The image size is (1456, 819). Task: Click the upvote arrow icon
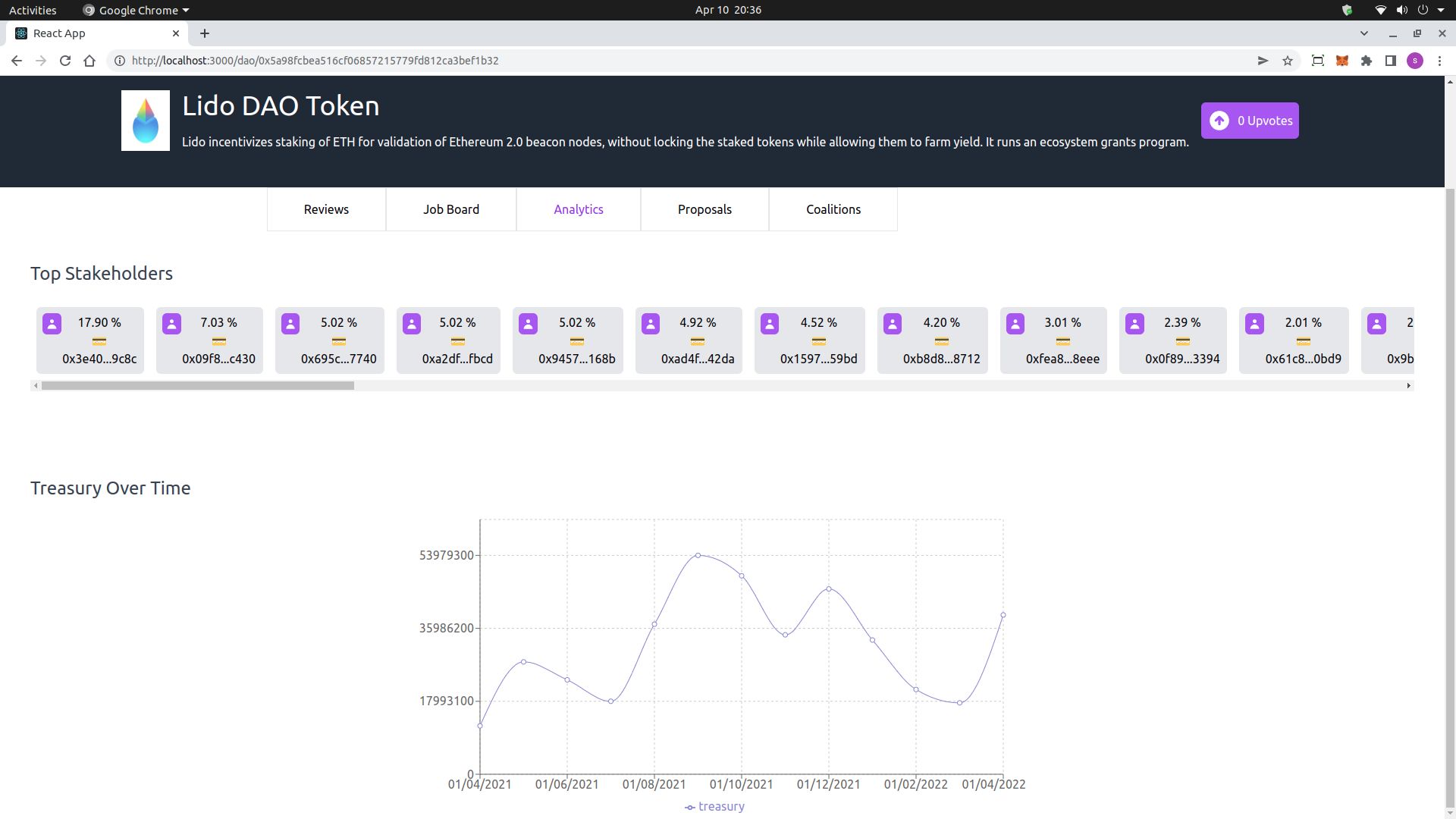(x=1219, y=121)
